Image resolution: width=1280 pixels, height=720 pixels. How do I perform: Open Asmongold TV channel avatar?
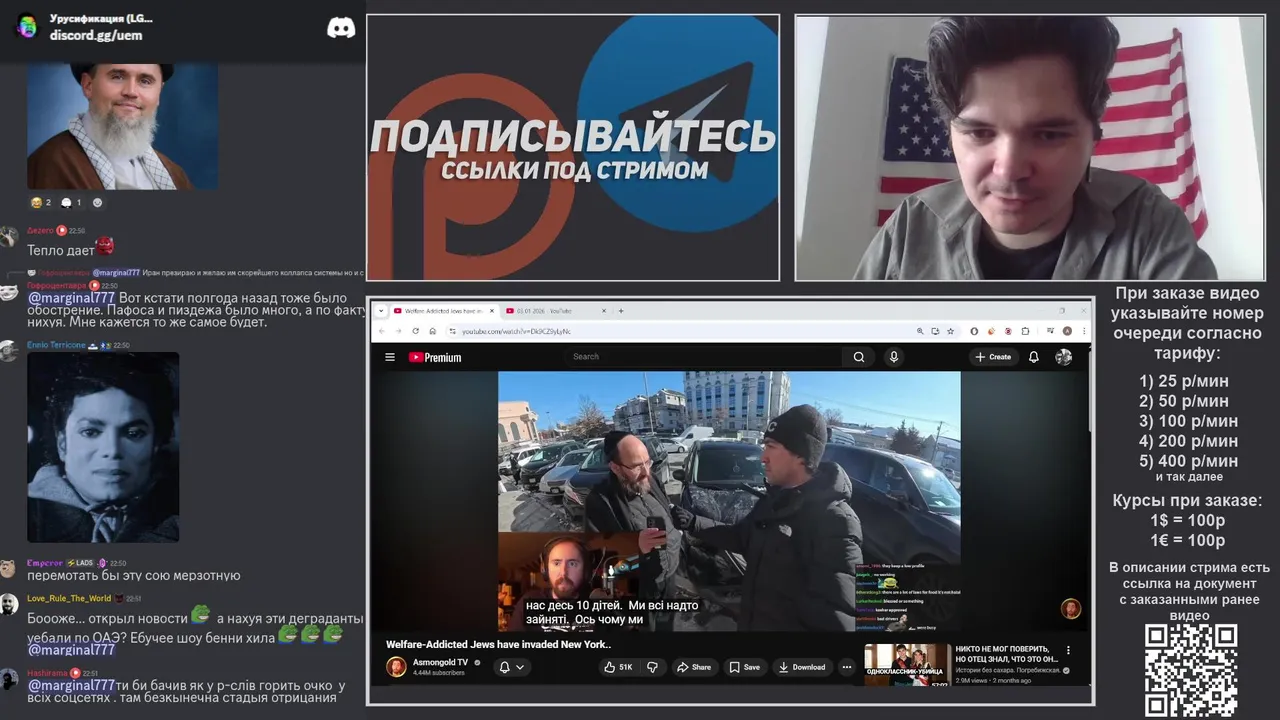pos(397,667)
